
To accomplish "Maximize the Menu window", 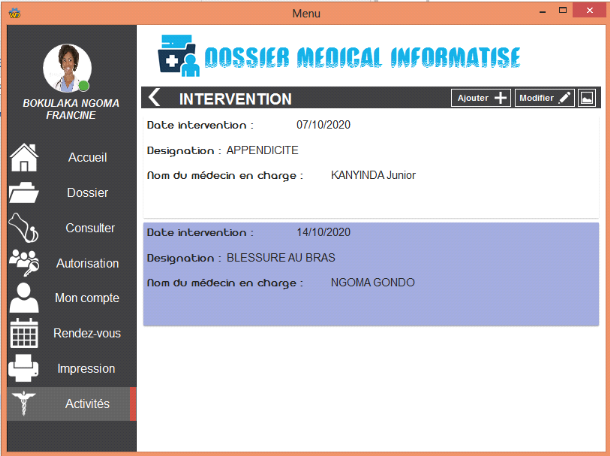I will [x=563, y=11].
